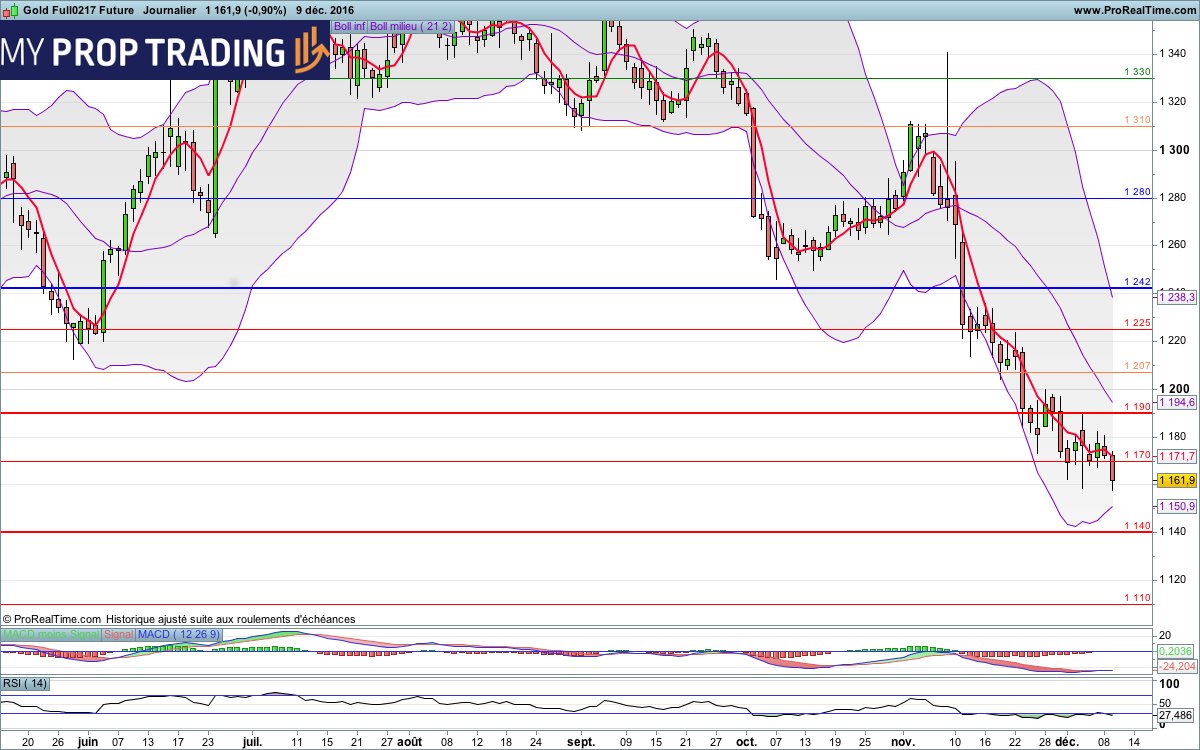Screen dimensions: 1200x750
Task: Click the bold 1 200 price axis label
Action: 1174,389
